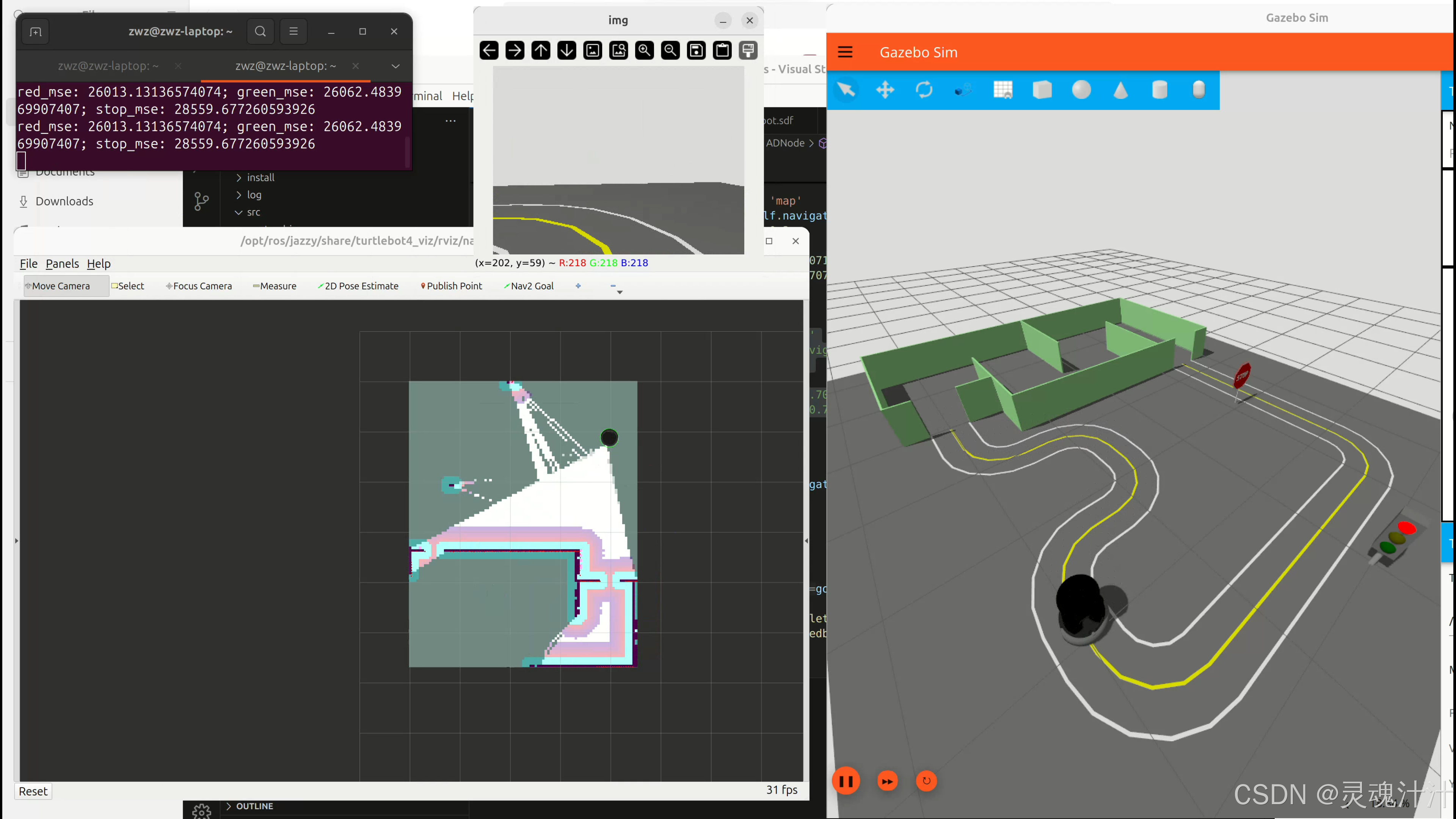
Task: Insert a cylinder shape in Gazebo
Action: click(x=1159, y=90)
